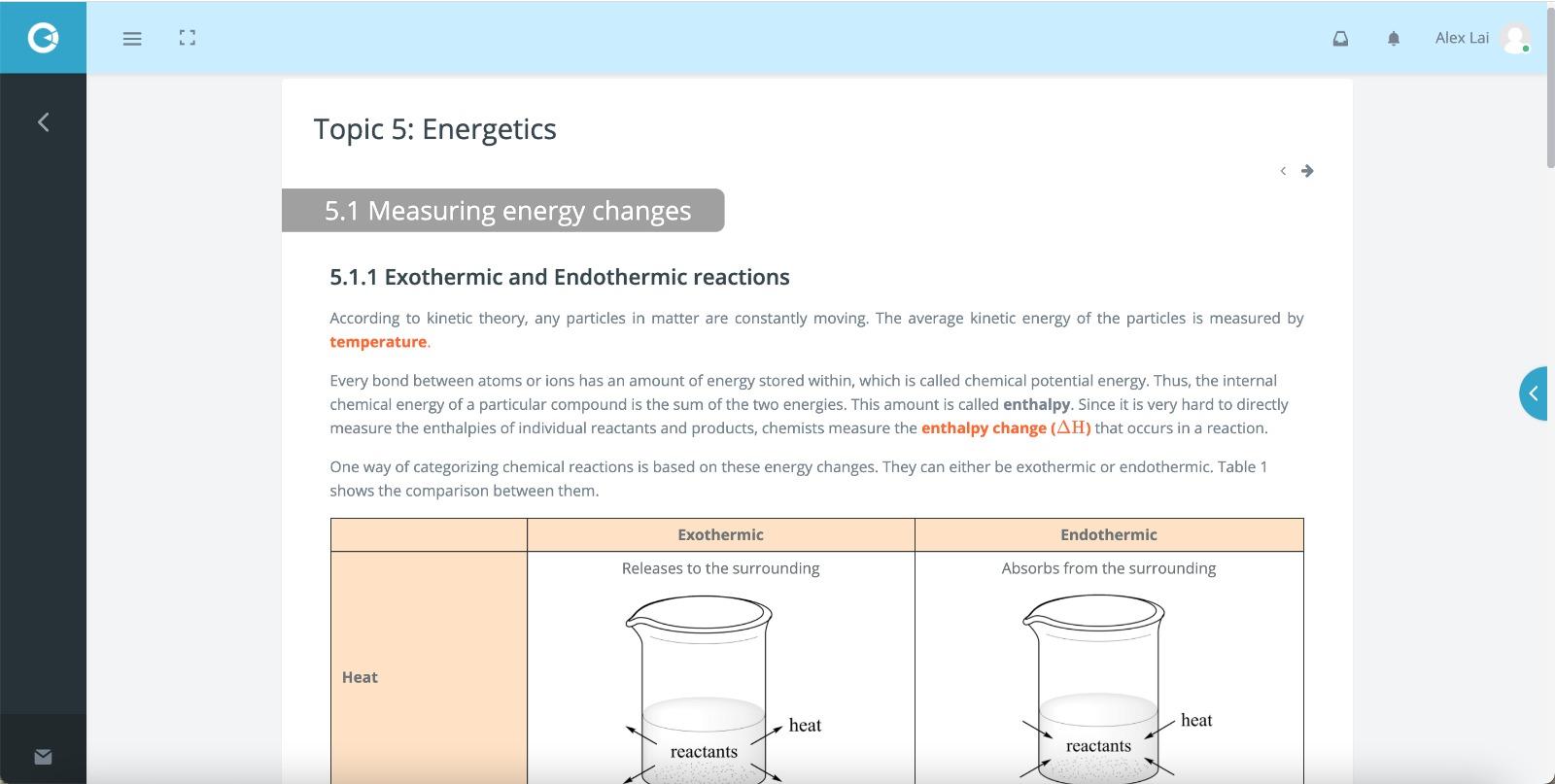Open Alex Lai account menu
This screenshot has width=1555, height=784.
[x=1462, y=38]
